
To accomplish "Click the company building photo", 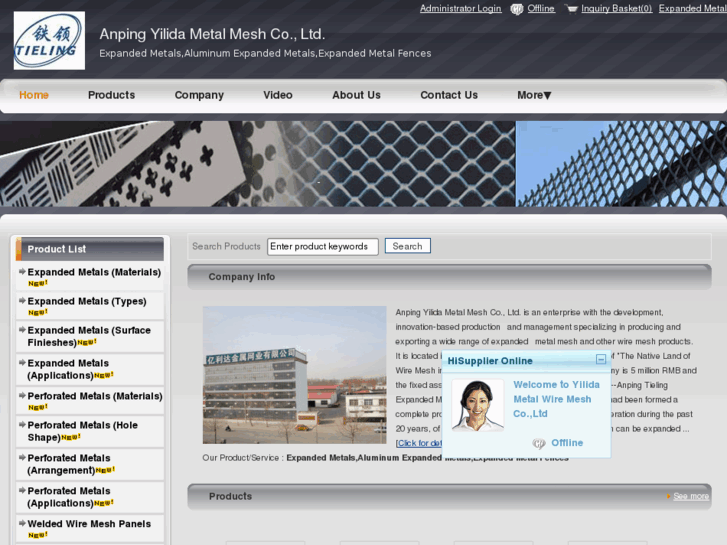I will (294, 375).
